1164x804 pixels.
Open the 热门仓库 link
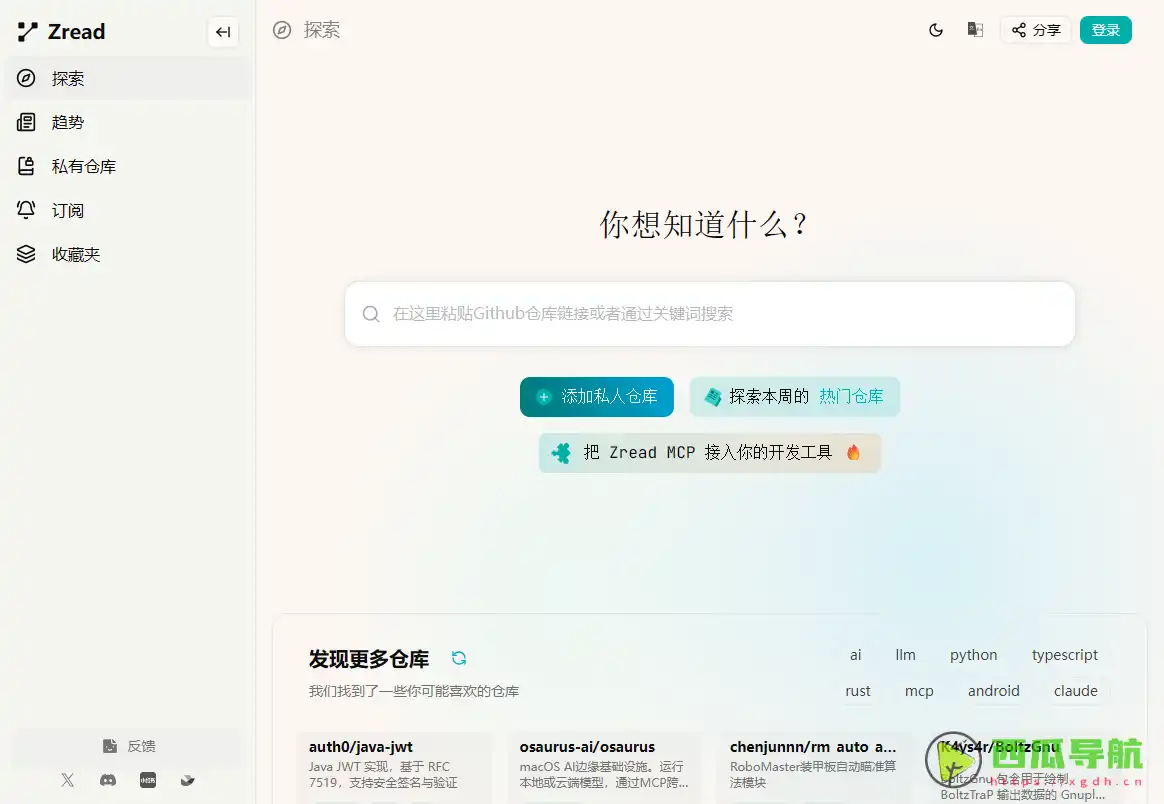click(852, 397)
